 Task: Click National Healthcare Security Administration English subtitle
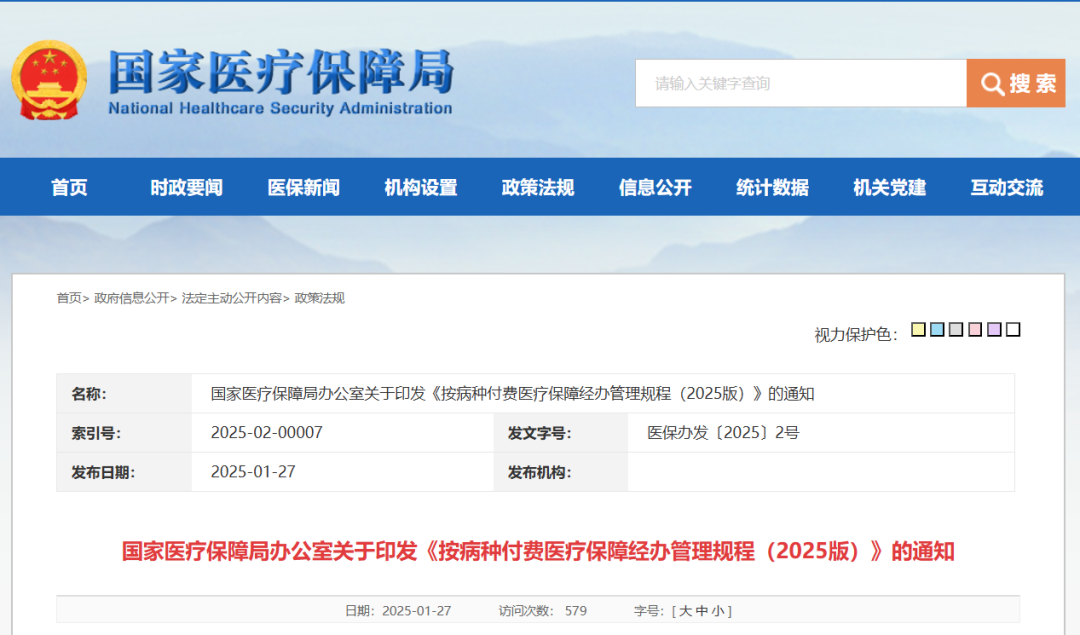coord(280,108)
